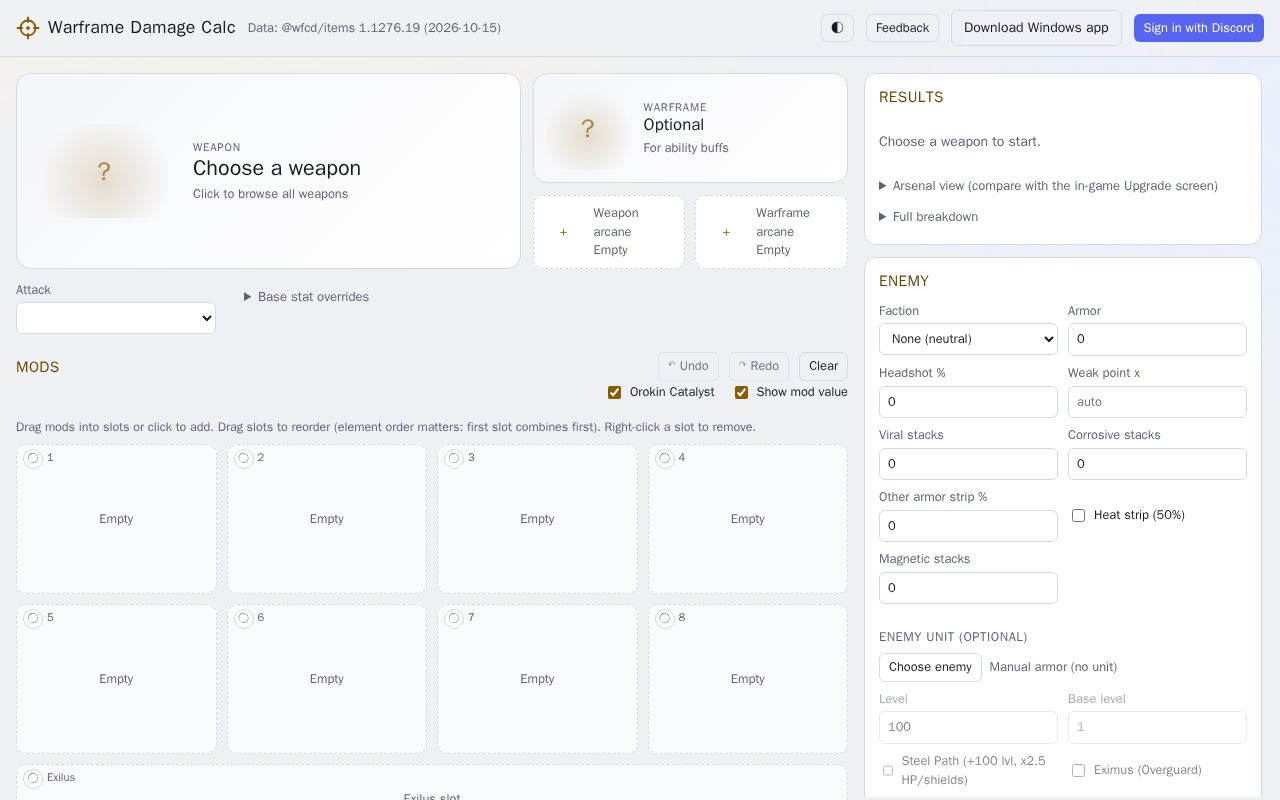Enable the Heat strip (50%) checkbox
The height and width of the screenshot is (800, 1280).
click(1078, 515)
